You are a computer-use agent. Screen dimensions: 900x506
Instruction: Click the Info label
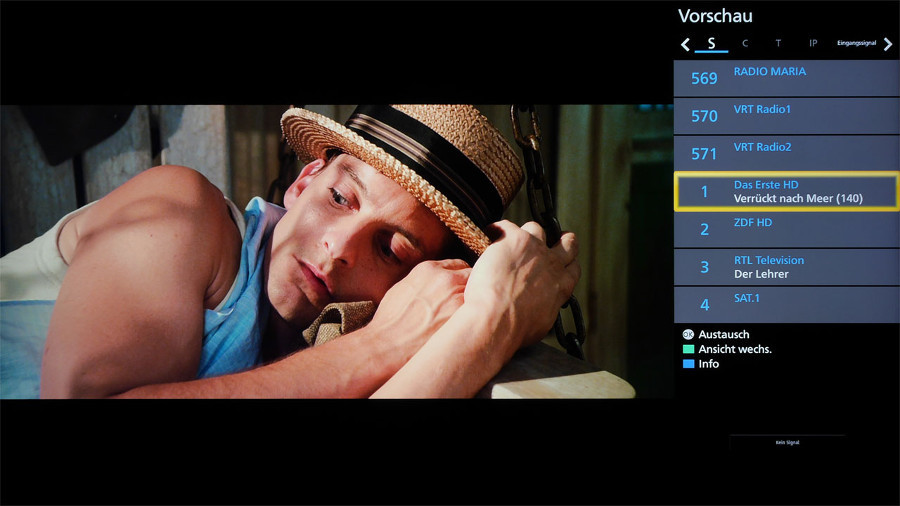pos(708,364)
